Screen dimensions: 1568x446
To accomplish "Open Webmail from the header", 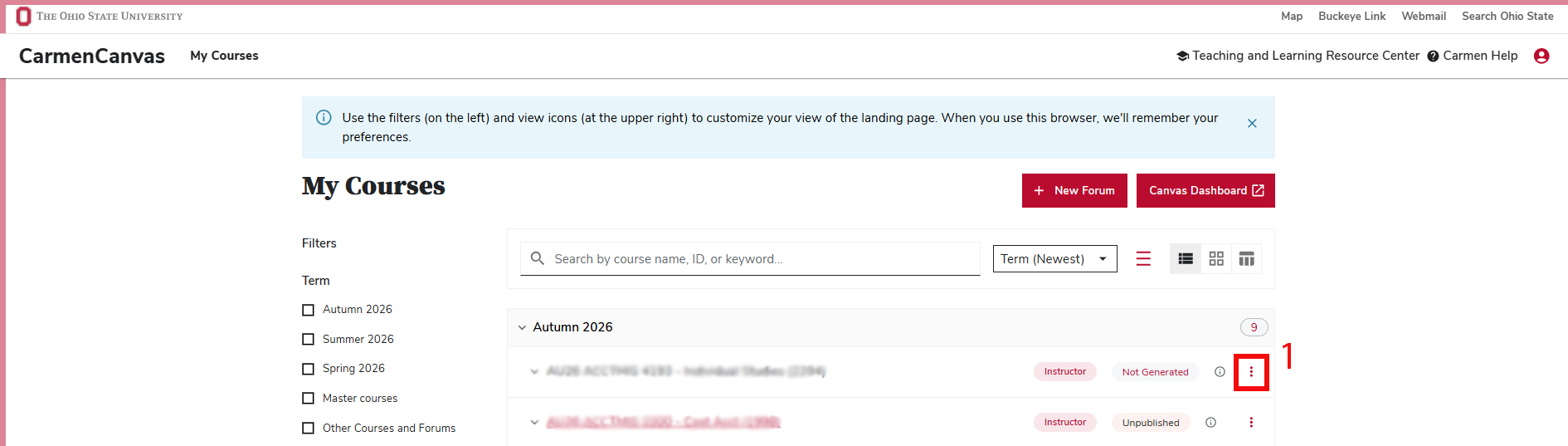I will coord(1424,16).
